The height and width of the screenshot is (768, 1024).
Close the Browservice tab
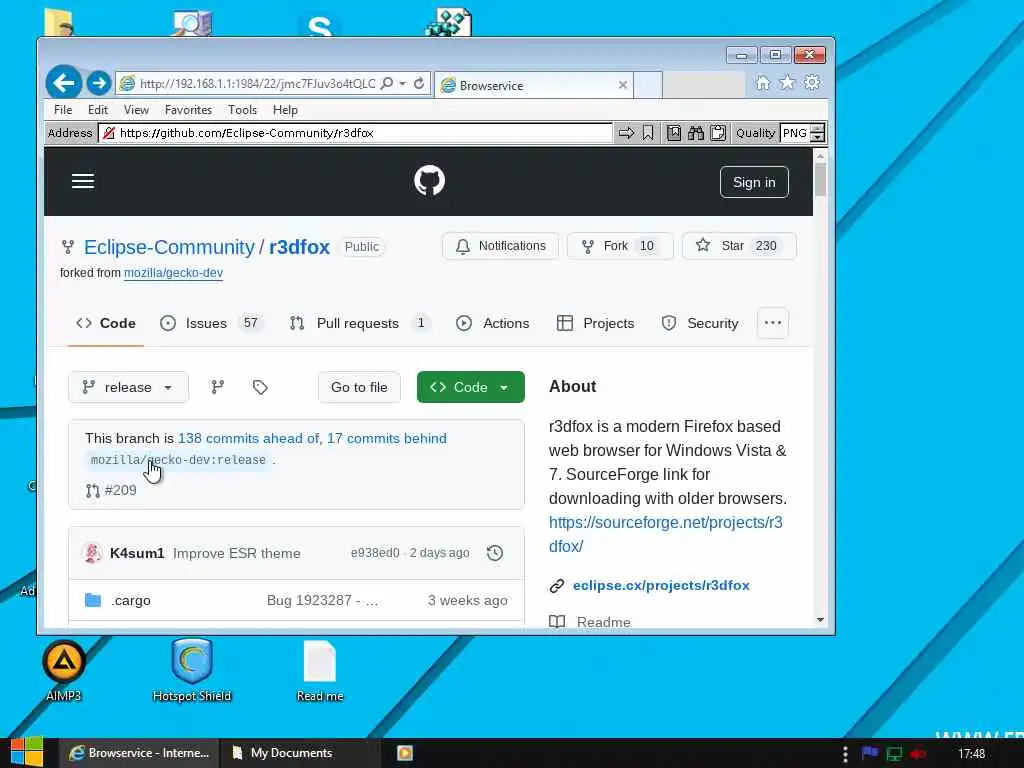pyautogui.click(x=622, y=85)
